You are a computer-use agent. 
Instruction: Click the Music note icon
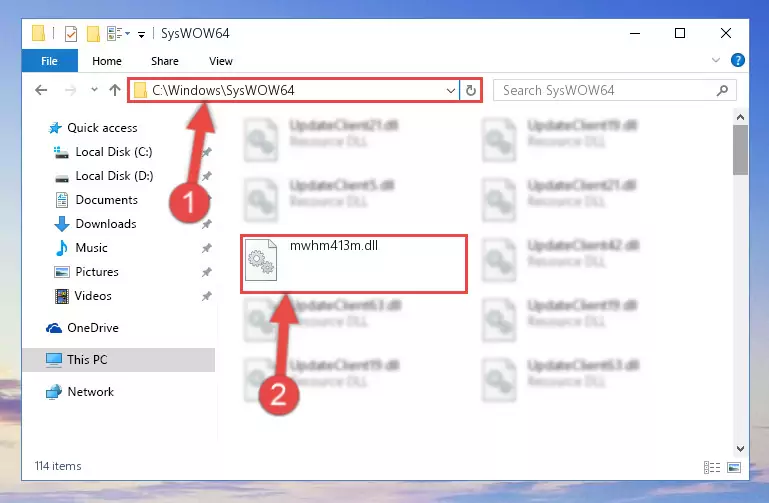(62, 248)
